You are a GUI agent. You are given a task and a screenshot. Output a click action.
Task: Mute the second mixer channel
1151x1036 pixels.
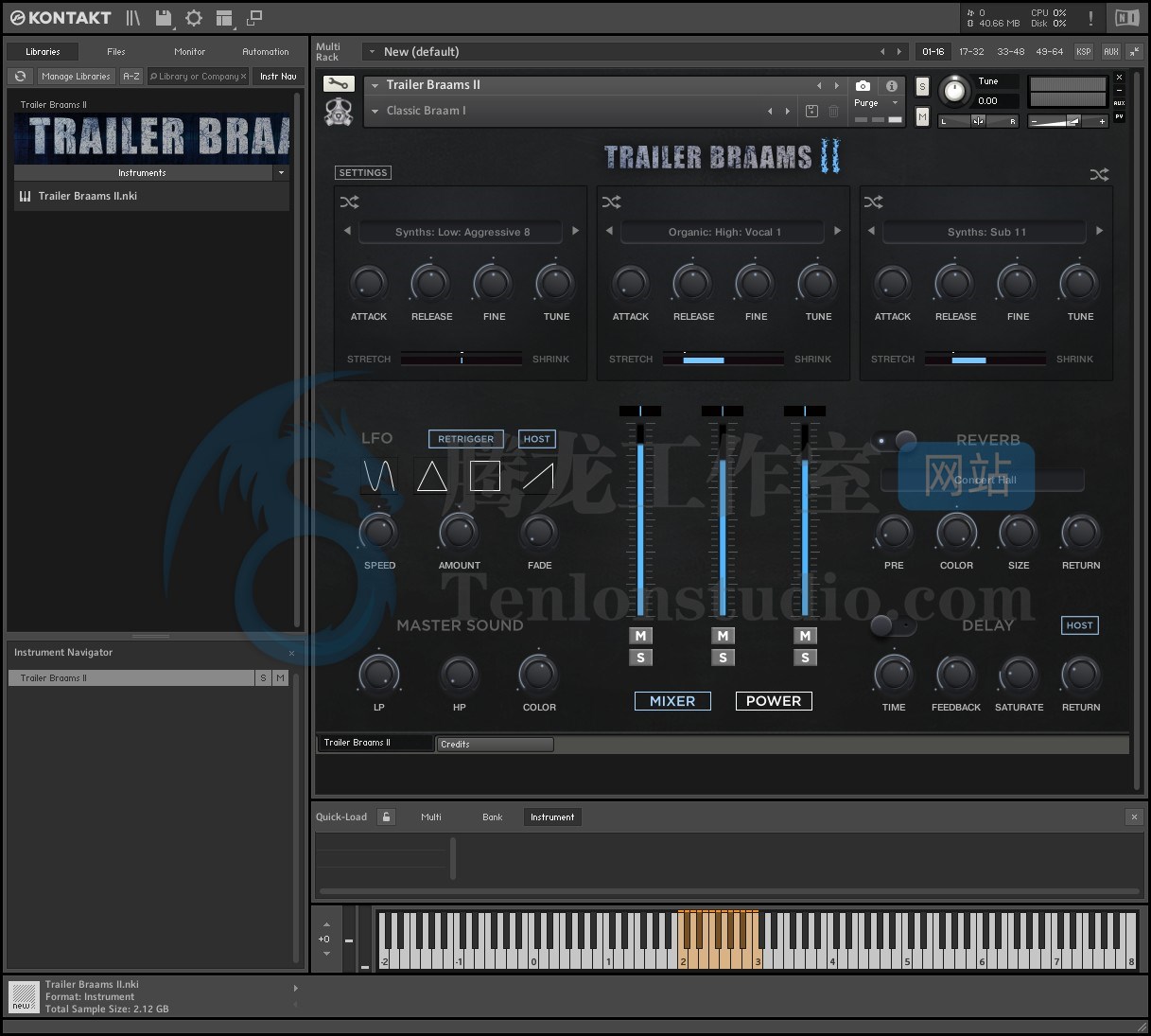tap(723, 636)
